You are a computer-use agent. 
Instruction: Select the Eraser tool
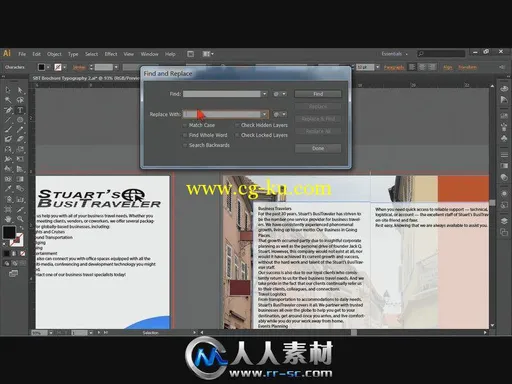point(20,139)
